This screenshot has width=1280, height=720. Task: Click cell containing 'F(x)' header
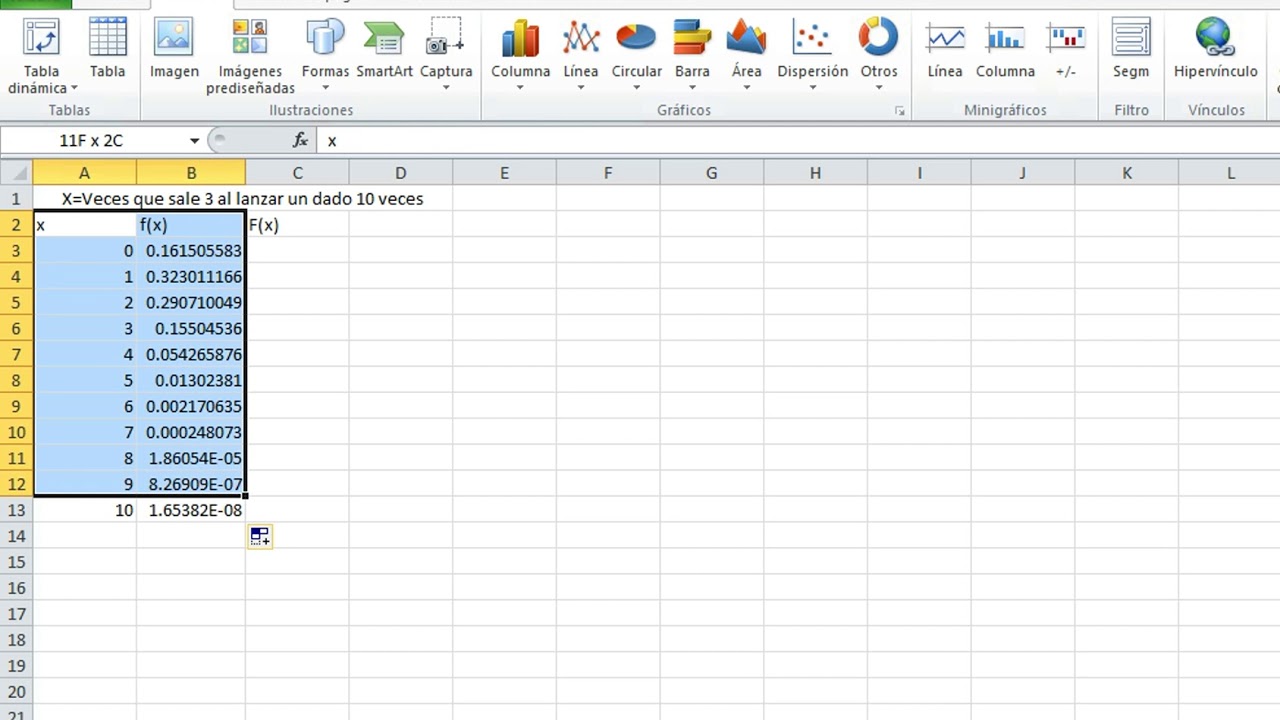click(x=297, y=225)
